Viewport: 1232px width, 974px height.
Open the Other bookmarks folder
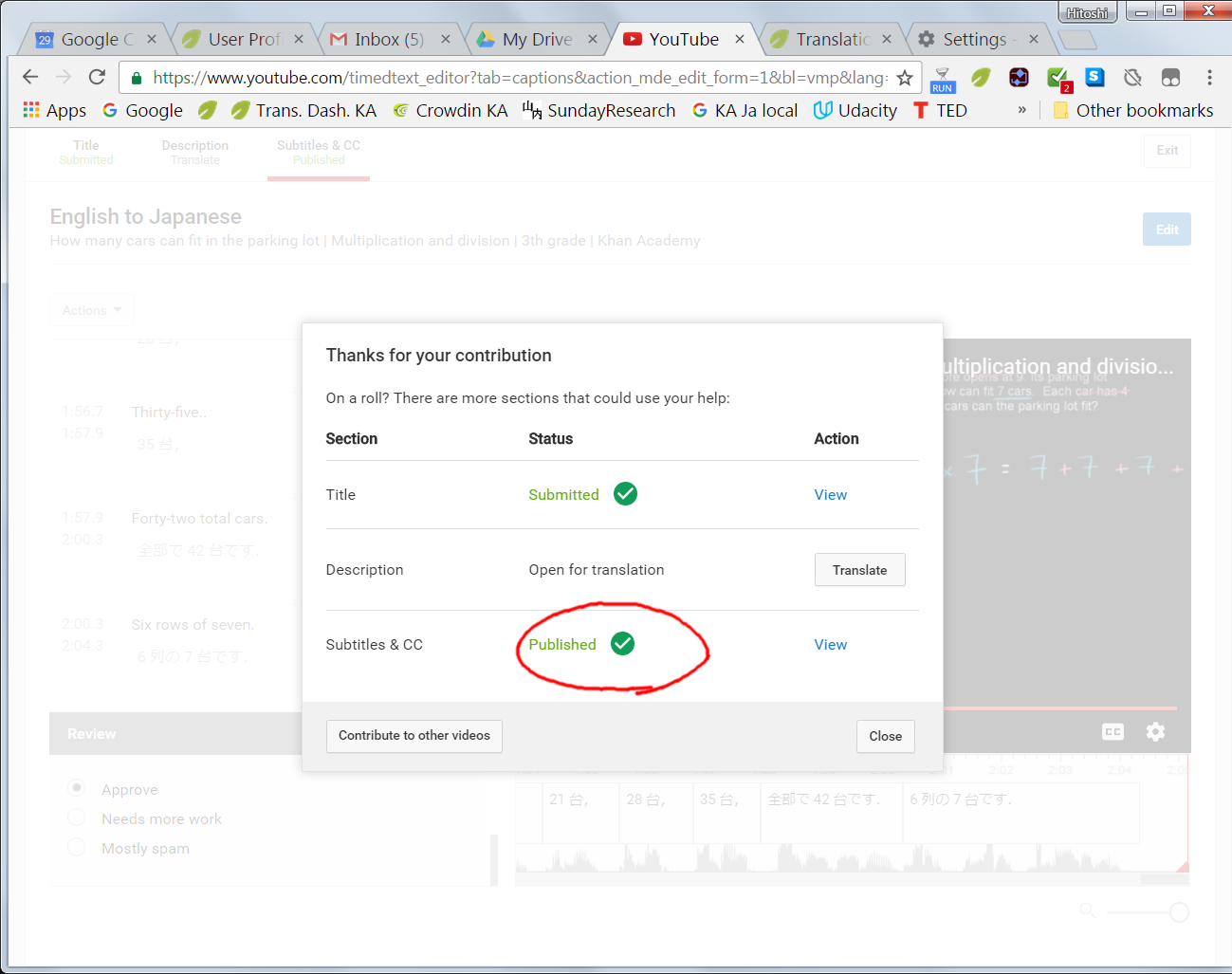[1133, 111]
